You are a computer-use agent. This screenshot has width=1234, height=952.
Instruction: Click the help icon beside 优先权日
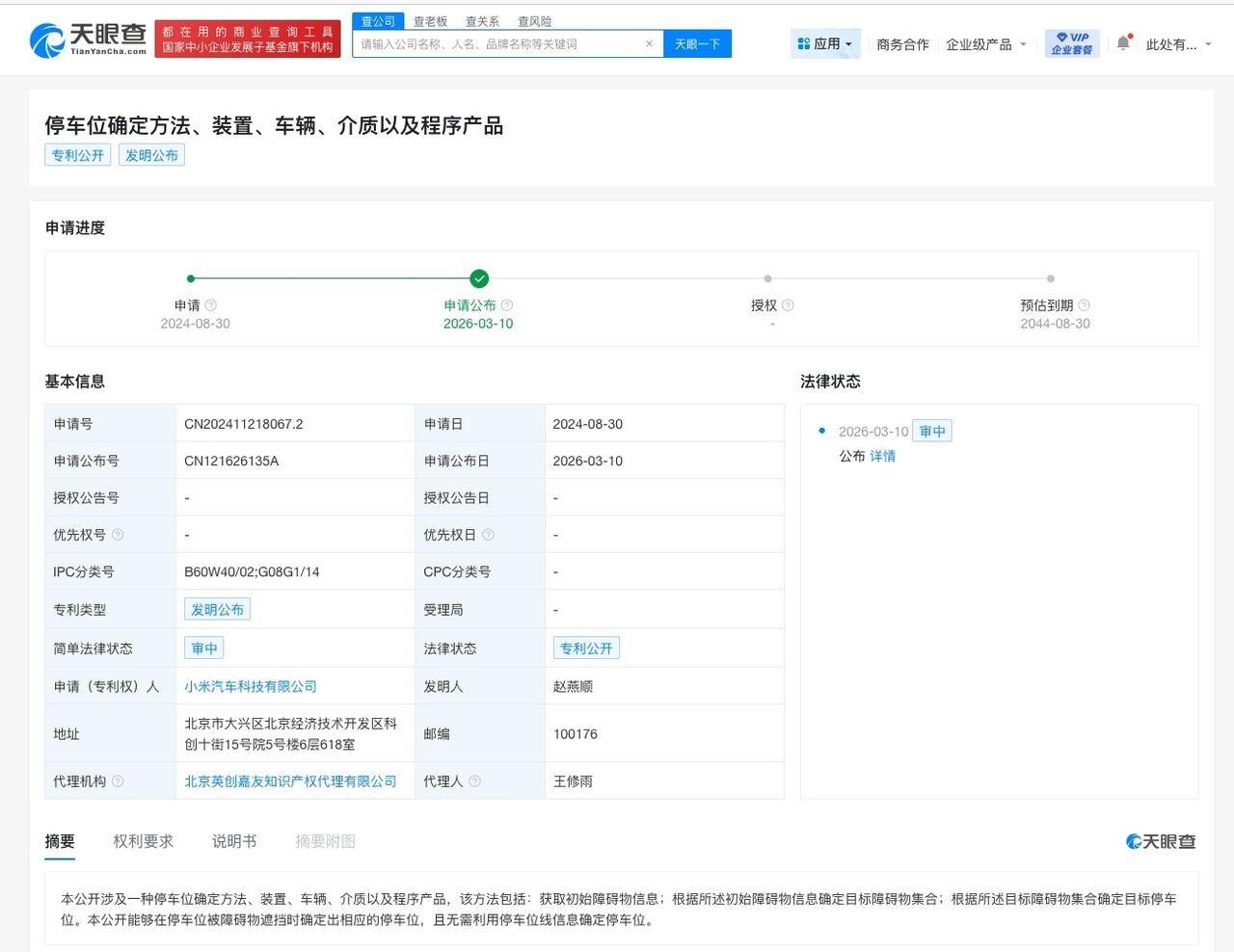point(489,534)
